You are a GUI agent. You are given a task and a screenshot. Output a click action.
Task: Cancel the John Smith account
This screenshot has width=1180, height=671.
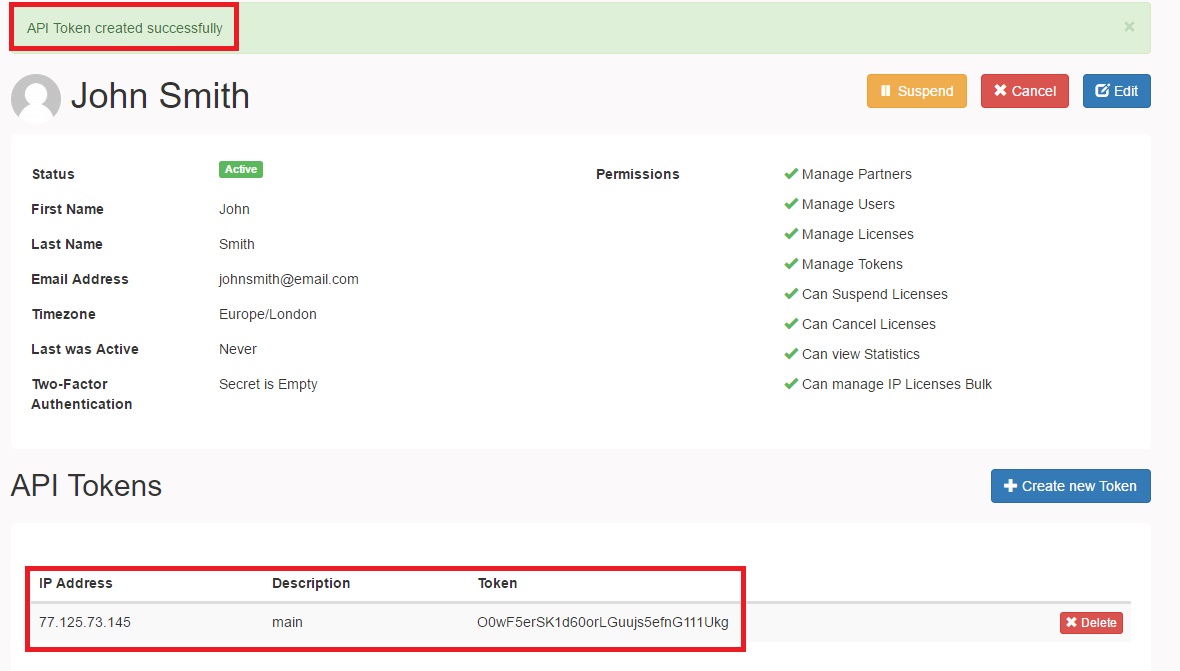pyautogui.click(x=1024, y=91)
